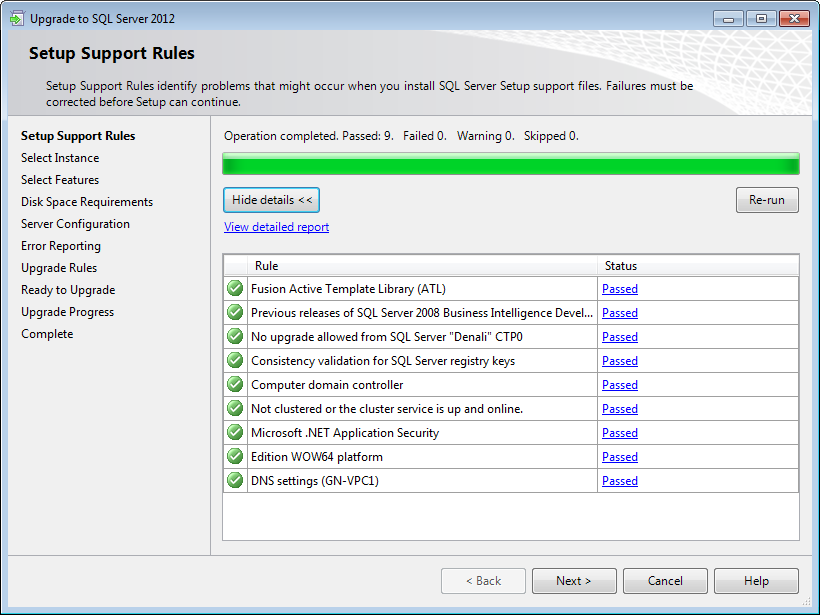Click the check icon for Computer domain controller
The height and width of the screenshot is (615, 820).
click(x=235, y=384)
